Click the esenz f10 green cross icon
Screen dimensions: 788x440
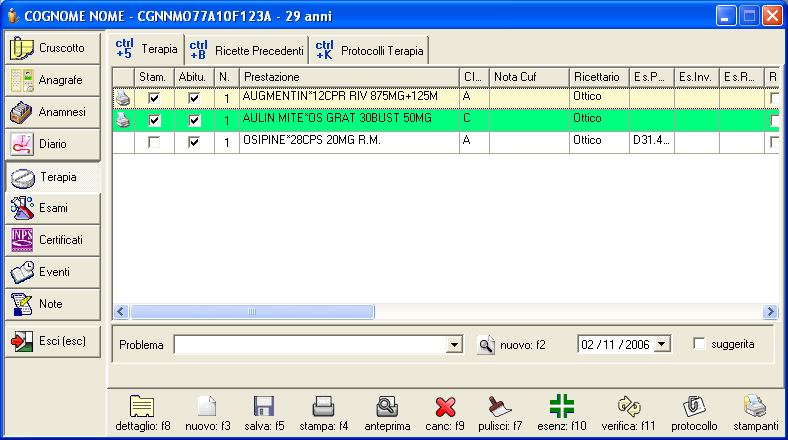pyautogui.click(x=561, y=406)
